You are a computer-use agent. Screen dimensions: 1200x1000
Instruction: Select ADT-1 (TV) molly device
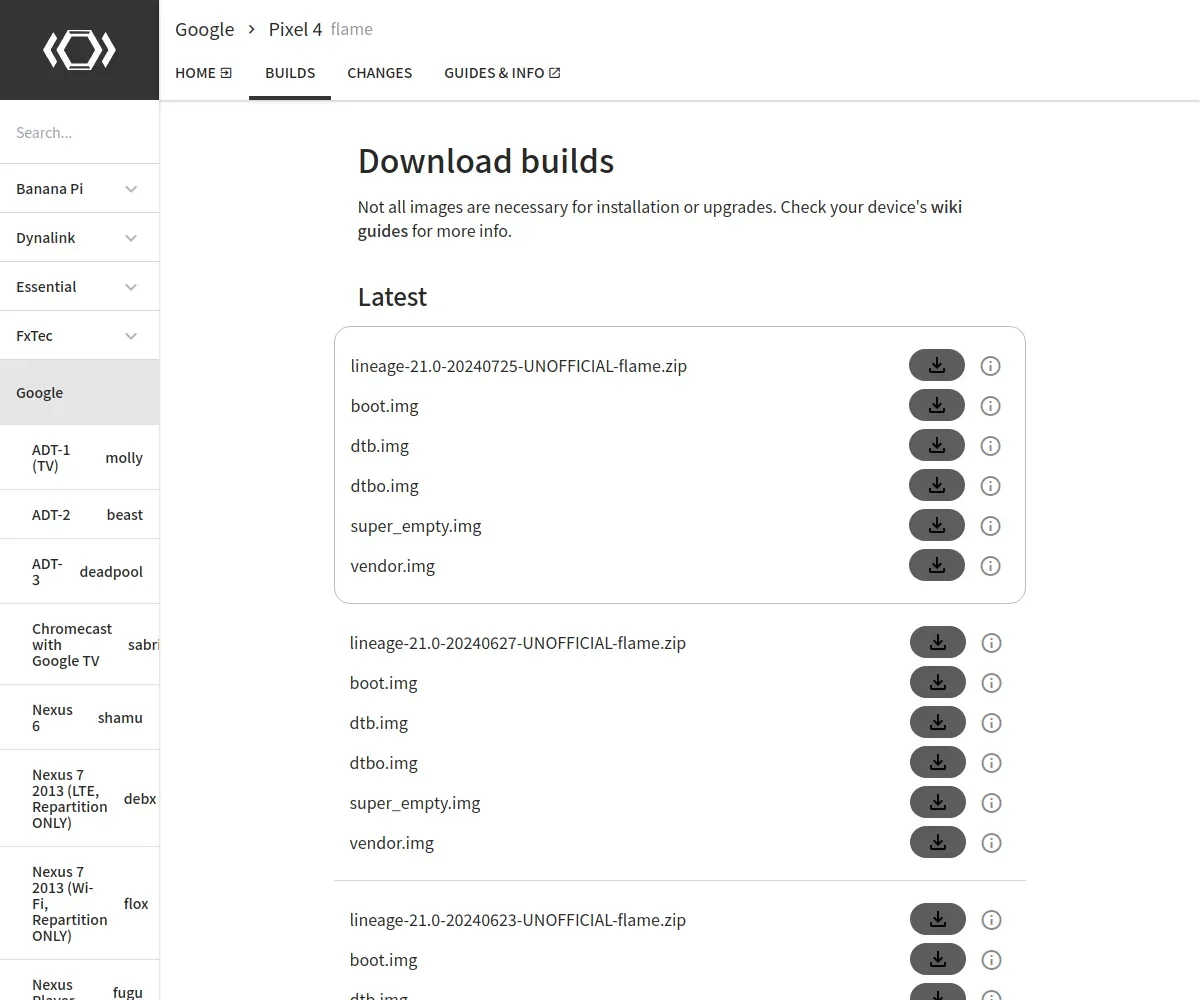click(x=79, y=457)
